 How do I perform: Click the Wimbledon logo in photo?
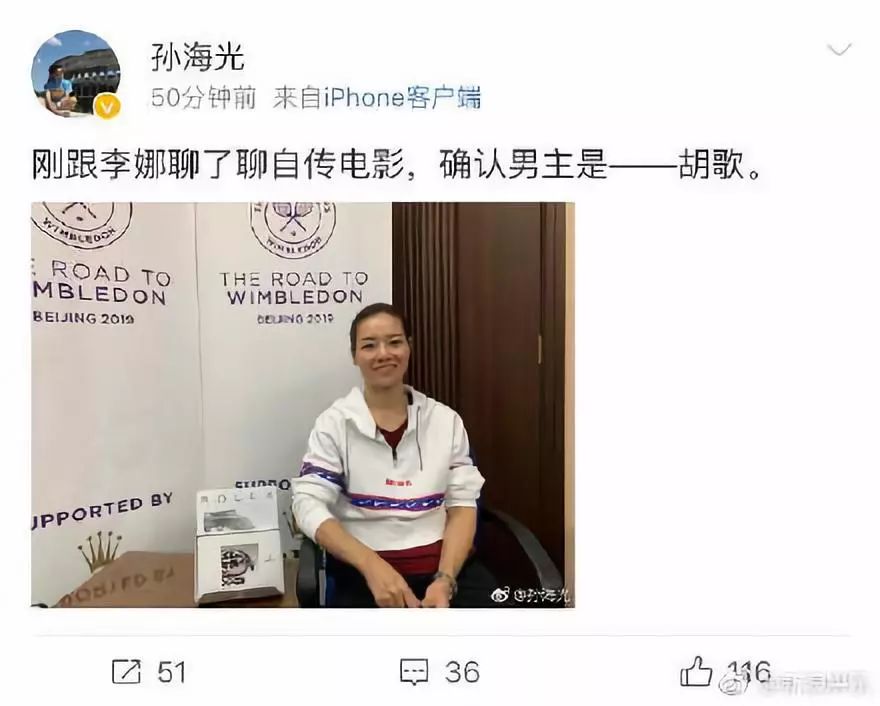pos(293,224)
